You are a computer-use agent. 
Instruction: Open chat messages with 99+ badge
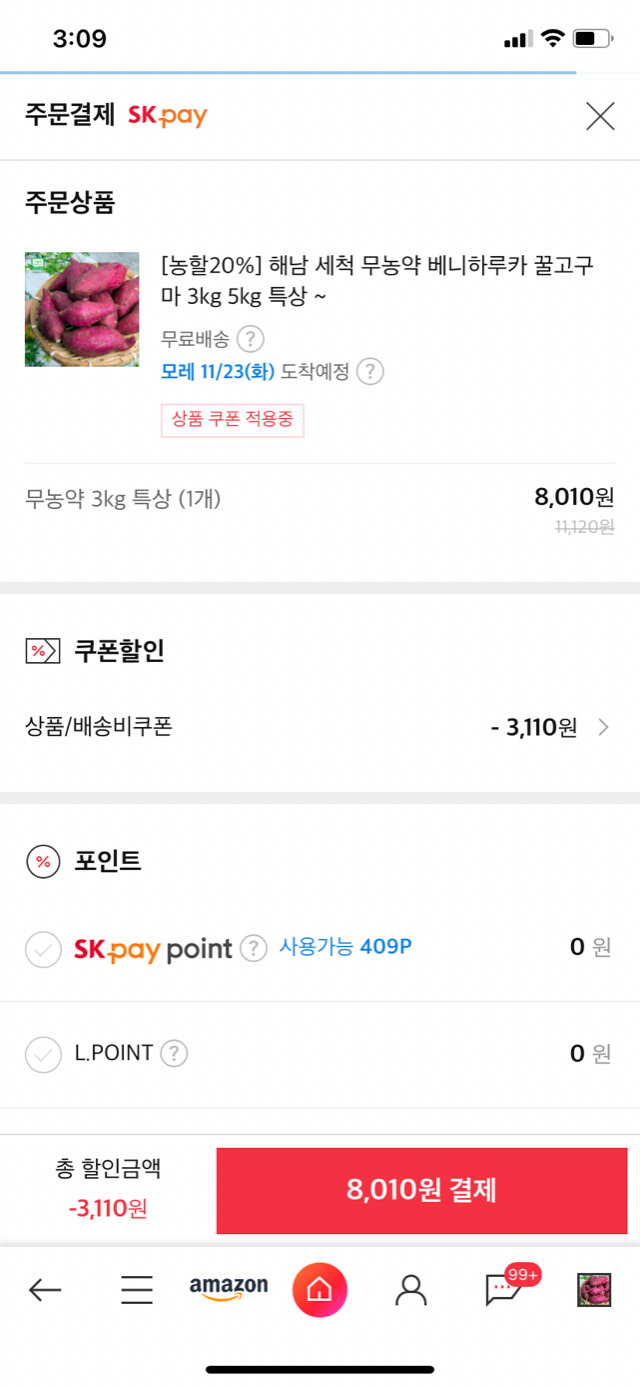pos(503,1290)
